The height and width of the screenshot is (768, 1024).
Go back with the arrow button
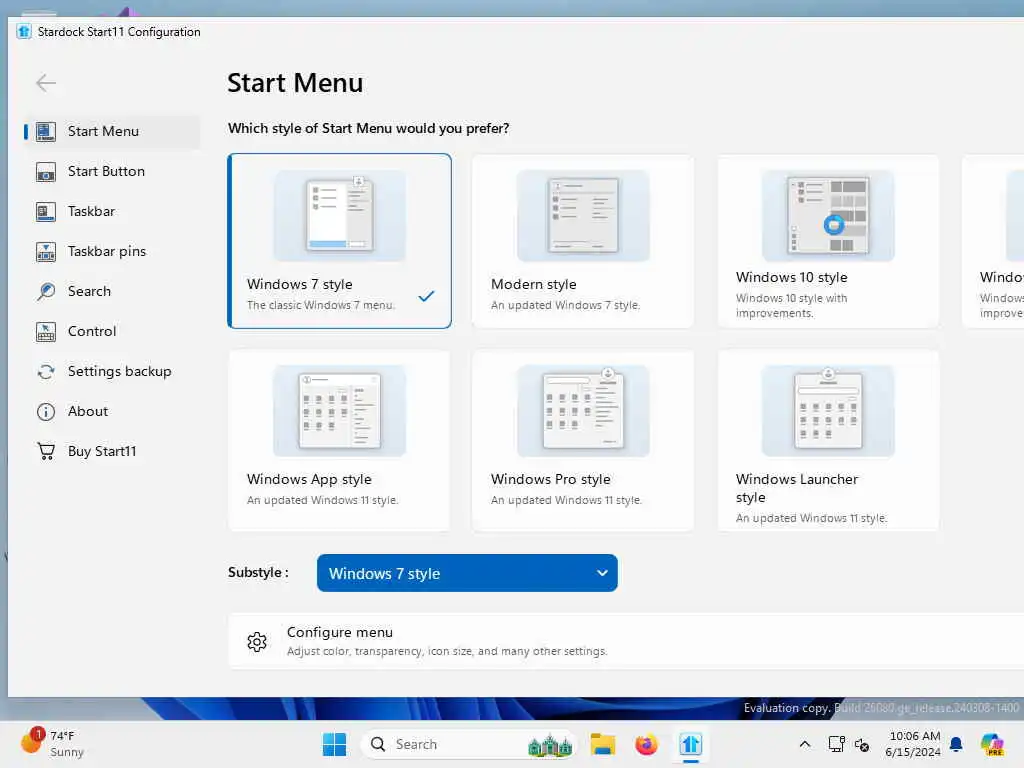[46, 83]
